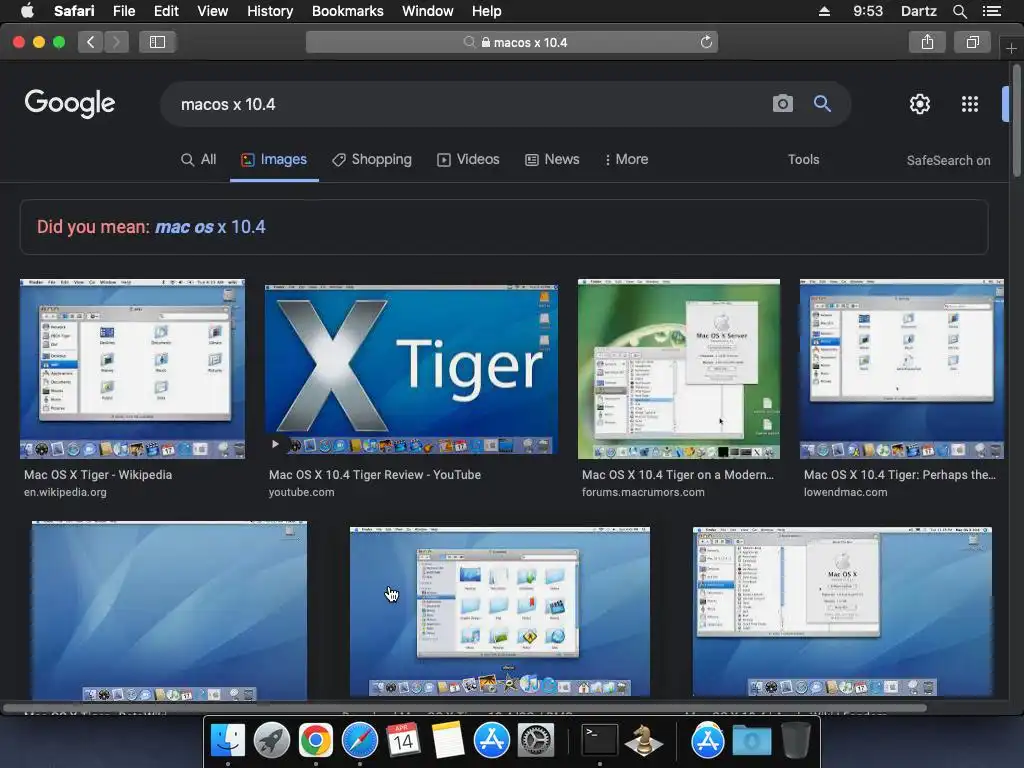Reload the page with the refresh icon
The height and width of the screenshot is (768, 1024).
(706, 42)
